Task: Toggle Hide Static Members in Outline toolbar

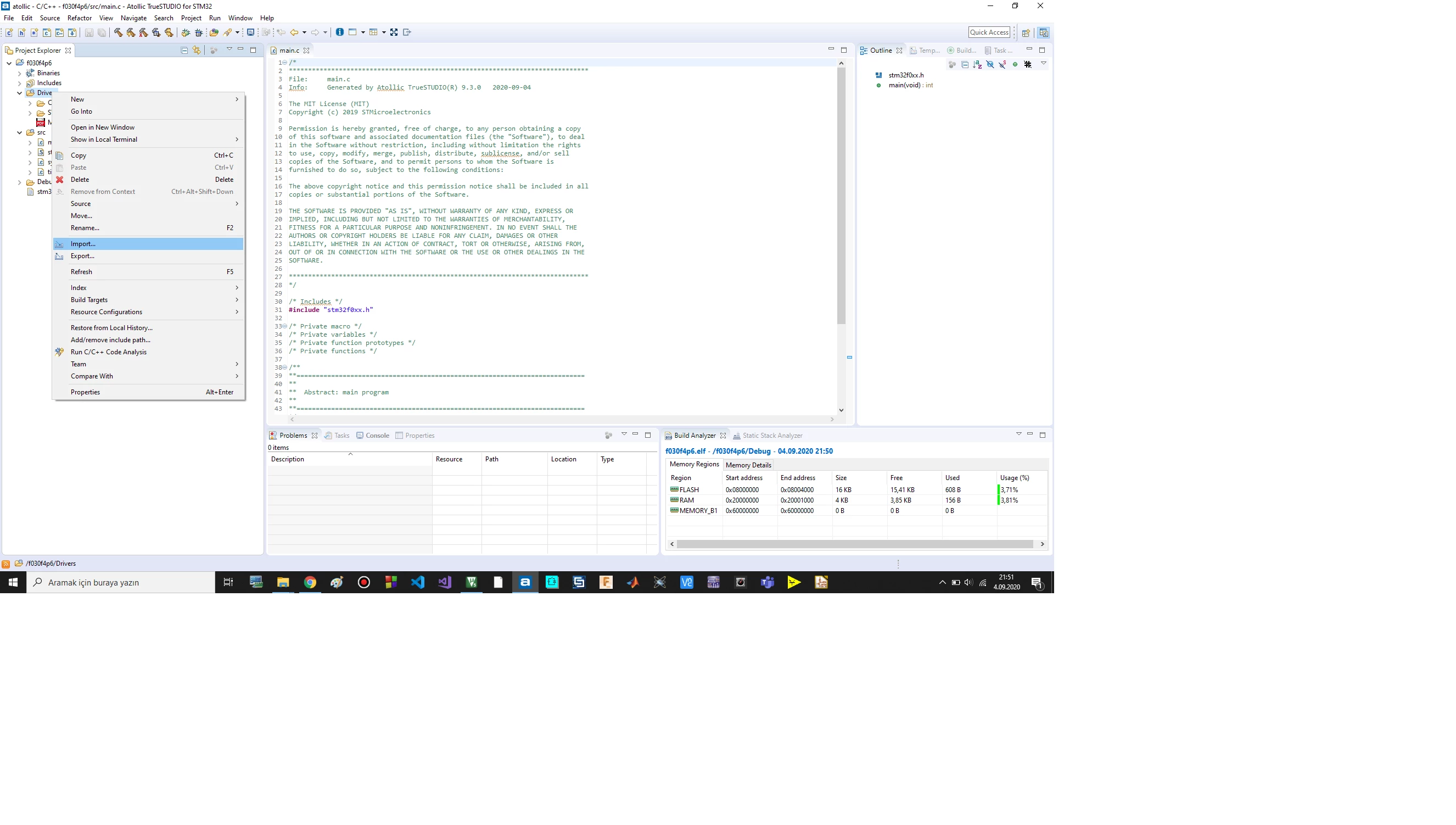Action: [x=1003, y=65]
